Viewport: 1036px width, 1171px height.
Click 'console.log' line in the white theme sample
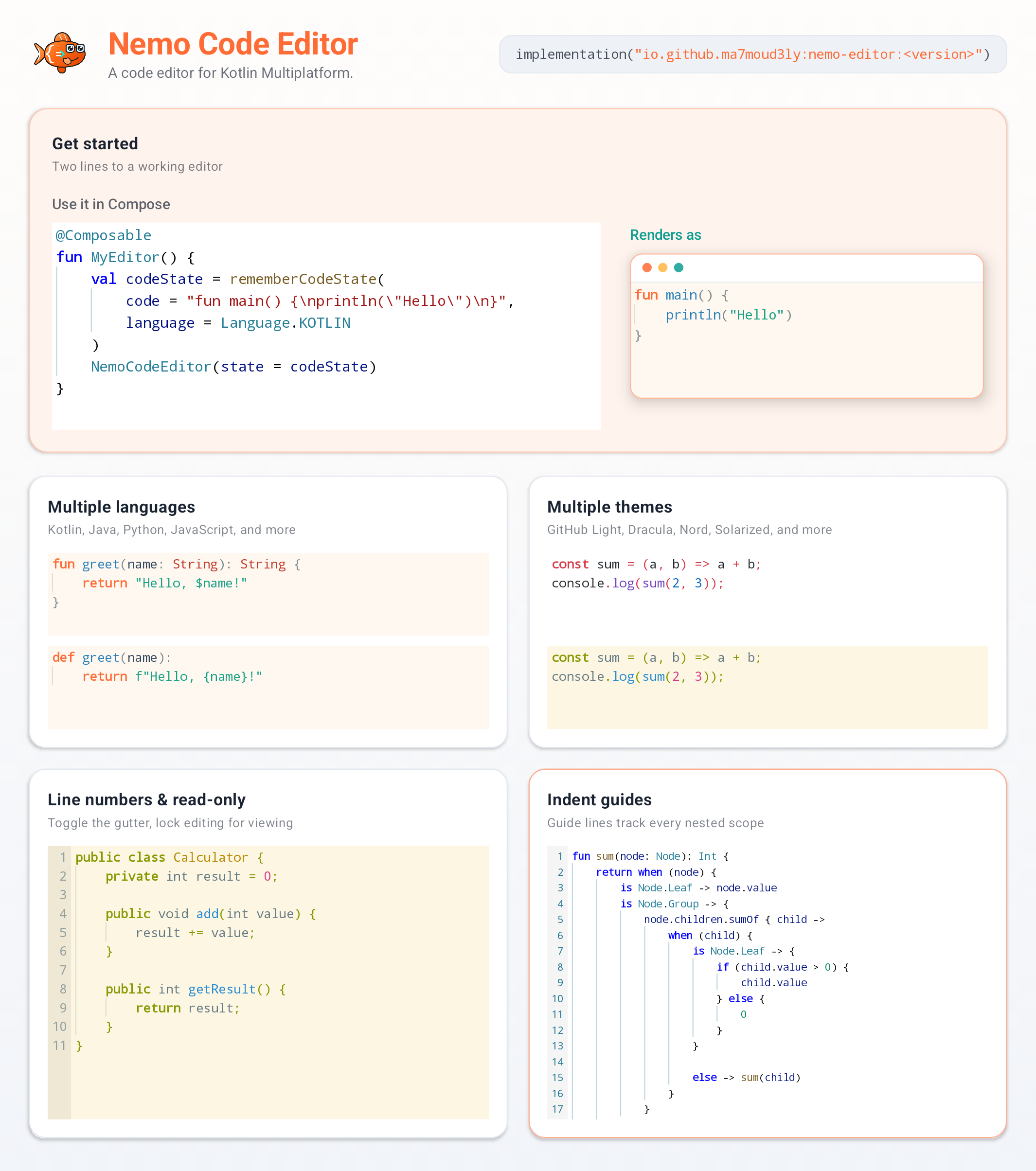point(638,583)
